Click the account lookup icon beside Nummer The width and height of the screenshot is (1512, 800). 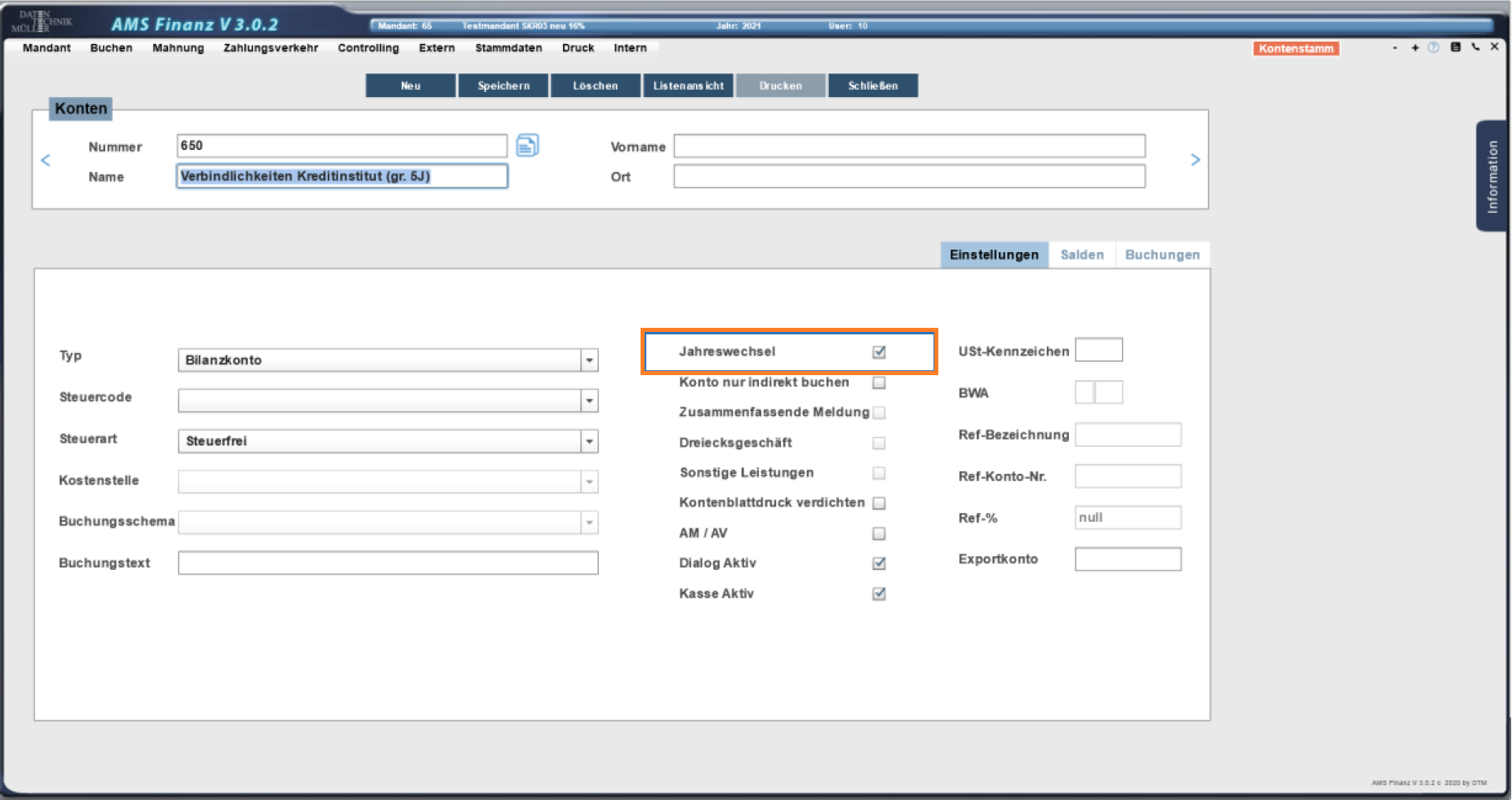pyautogui.click(x=527, y=146)
